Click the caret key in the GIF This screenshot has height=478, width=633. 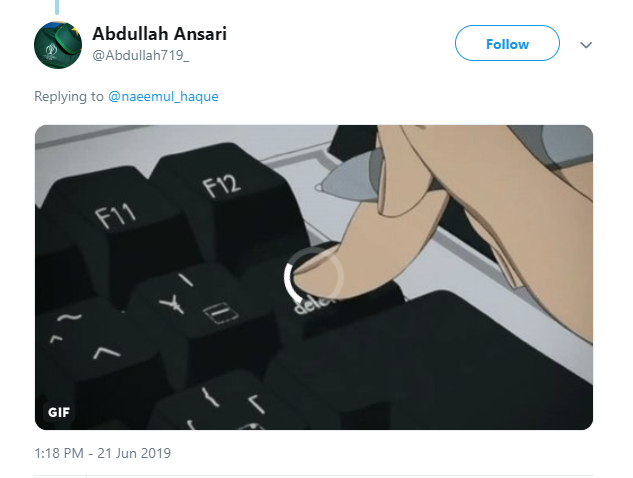coord(106,354)
